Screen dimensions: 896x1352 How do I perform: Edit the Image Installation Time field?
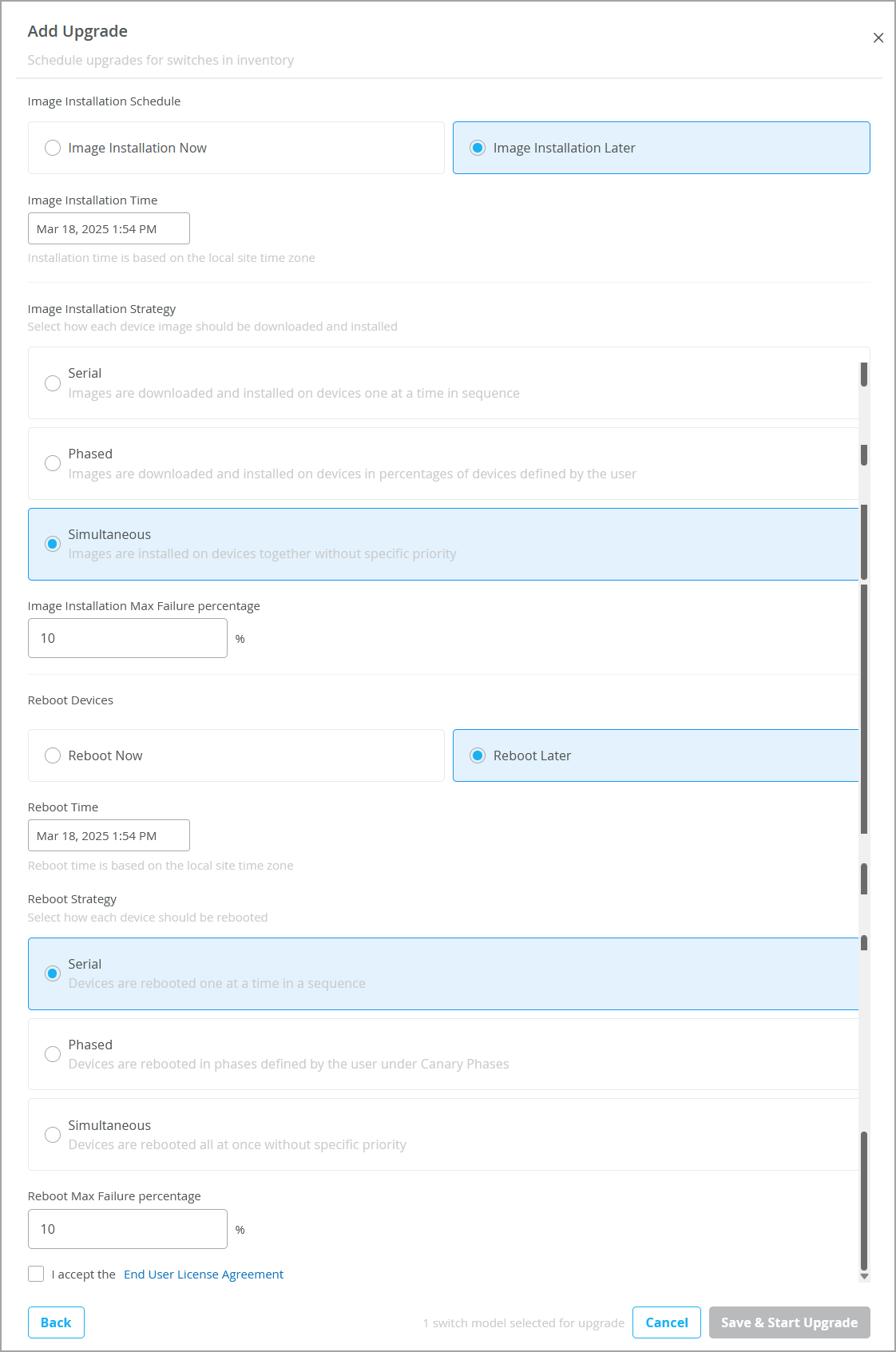tap(109, 228)
